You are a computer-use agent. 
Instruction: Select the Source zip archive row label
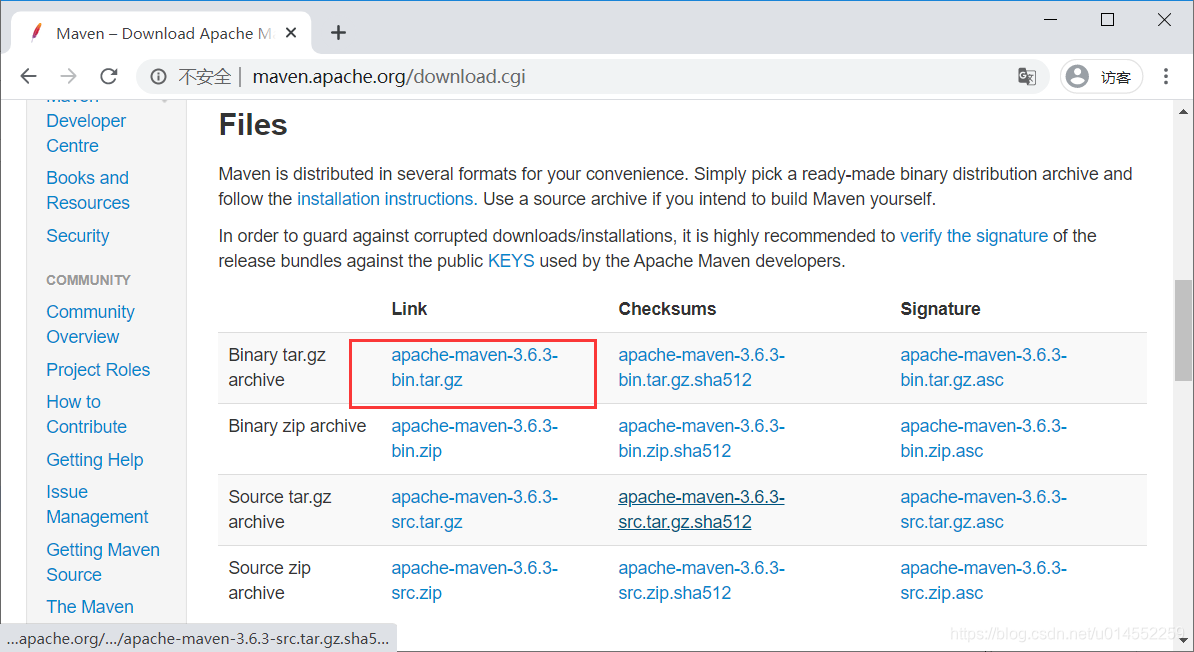point(270,580)
